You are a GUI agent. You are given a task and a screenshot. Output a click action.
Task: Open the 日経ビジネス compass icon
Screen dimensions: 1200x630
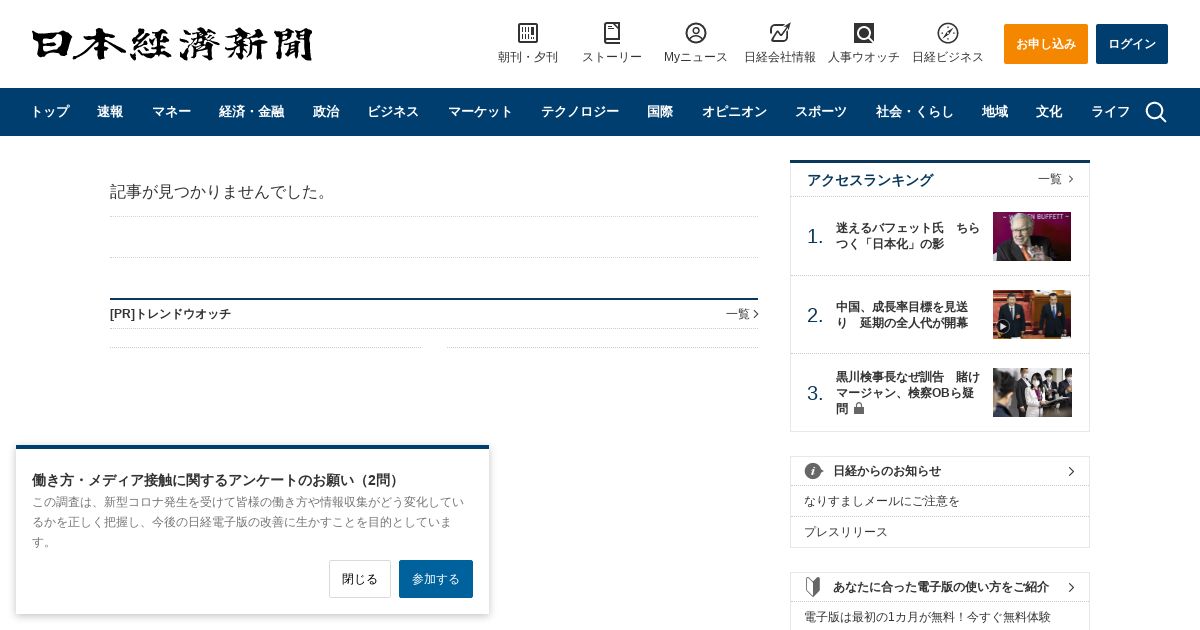coord(948,33)
